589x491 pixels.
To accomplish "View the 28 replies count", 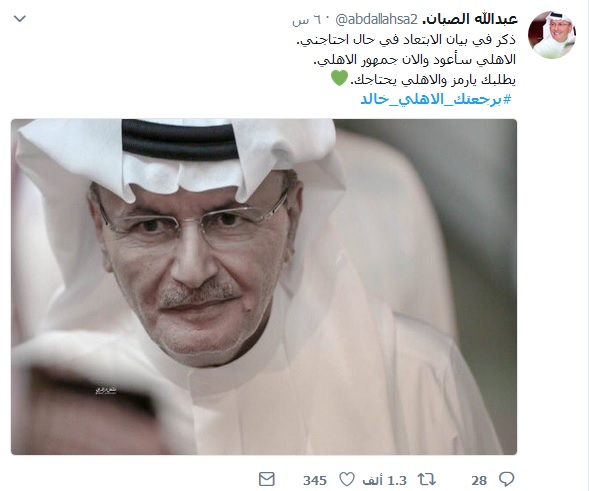I will click(x=479, y=480).
